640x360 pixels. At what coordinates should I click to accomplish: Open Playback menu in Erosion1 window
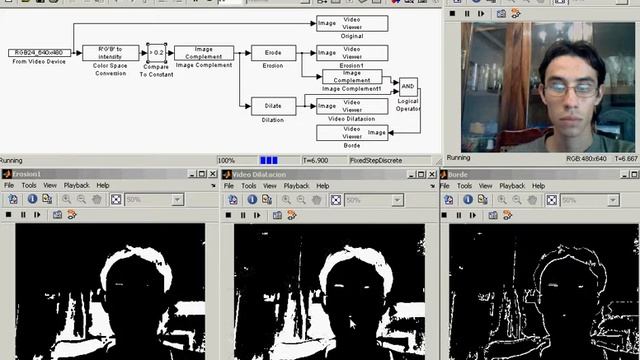[x=76, y=185]
